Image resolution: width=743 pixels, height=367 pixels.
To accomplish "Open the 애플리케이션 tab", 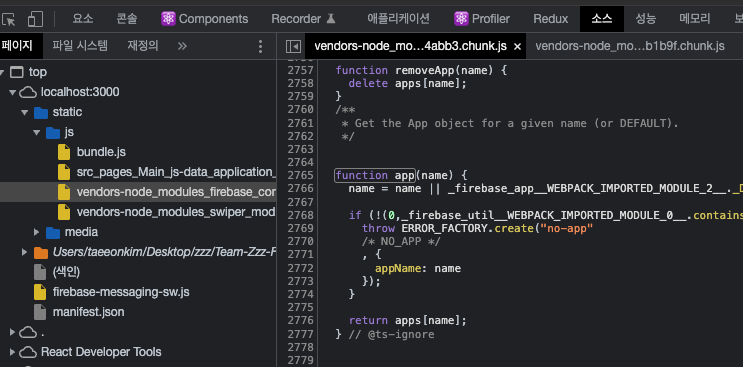I will point(398,19).
